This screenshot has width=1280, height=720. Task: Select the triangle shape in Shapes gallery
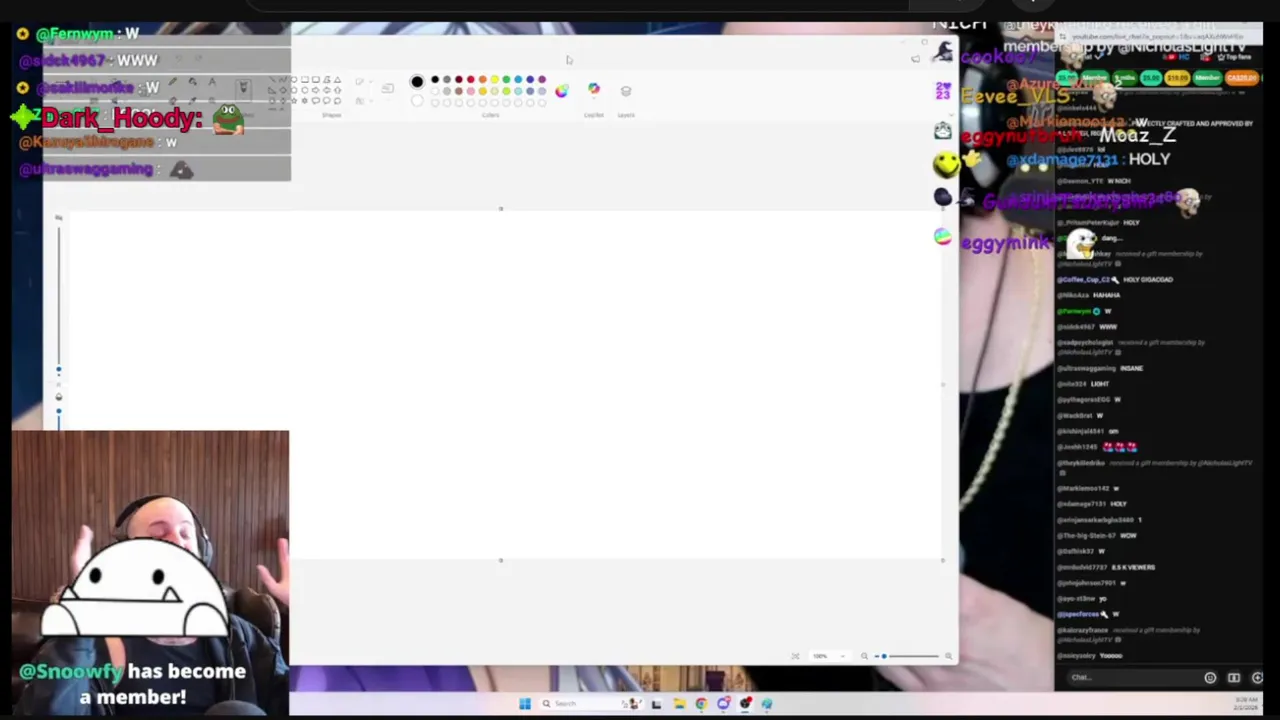click(x=338, y=80)
